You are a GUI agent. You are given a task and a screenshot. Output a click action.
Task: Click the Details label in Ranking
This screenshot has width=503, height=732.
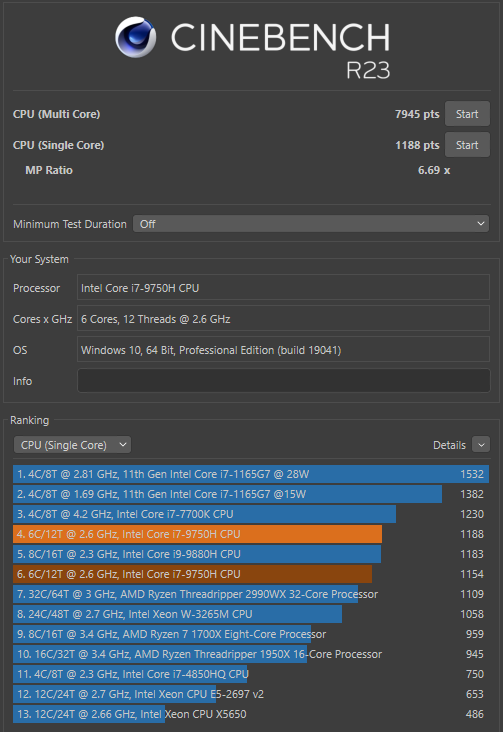(x=449, y=445)
